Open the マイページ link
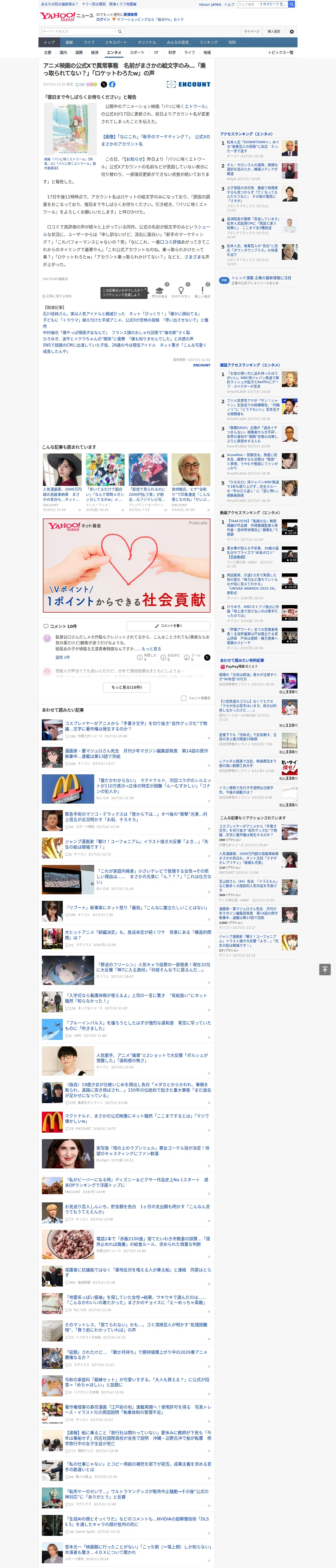This screenshot has width=336, height=1568. (252, 32)
